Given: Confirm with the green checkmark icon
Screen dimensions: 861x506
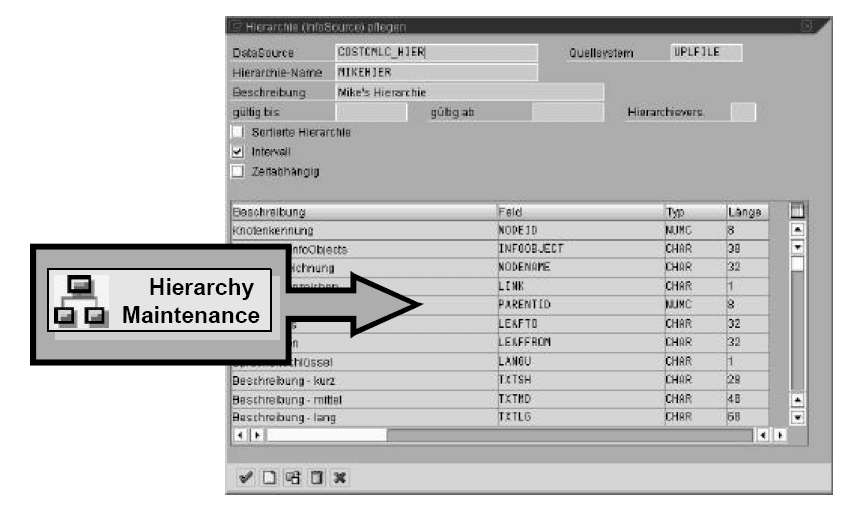Looking at the screenshot, I should pyautogui.click(x=245, y=477).
